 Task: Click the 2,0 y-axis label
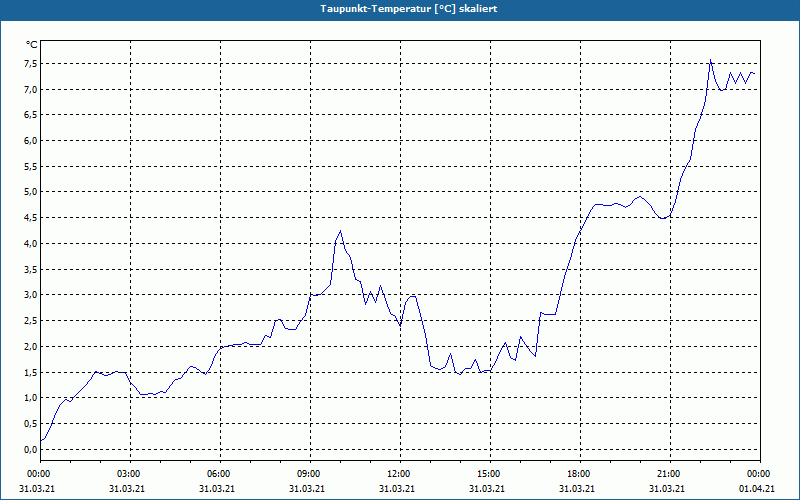(x=31, y=346)
